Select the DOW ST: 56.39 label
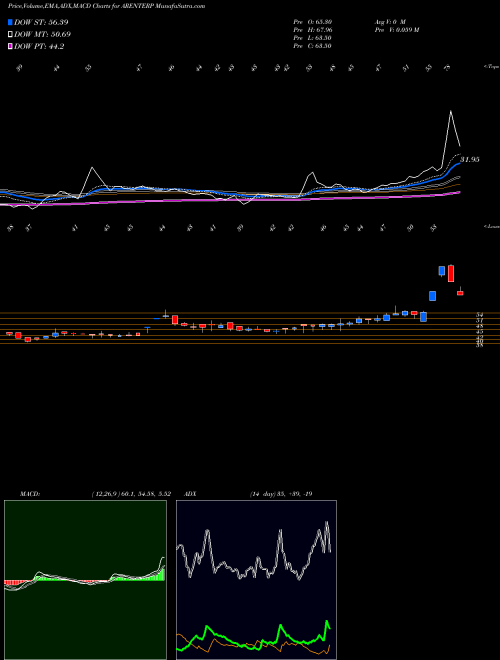Image resolution: width=500 pixels, height=660 pixels. click(41, 22)
